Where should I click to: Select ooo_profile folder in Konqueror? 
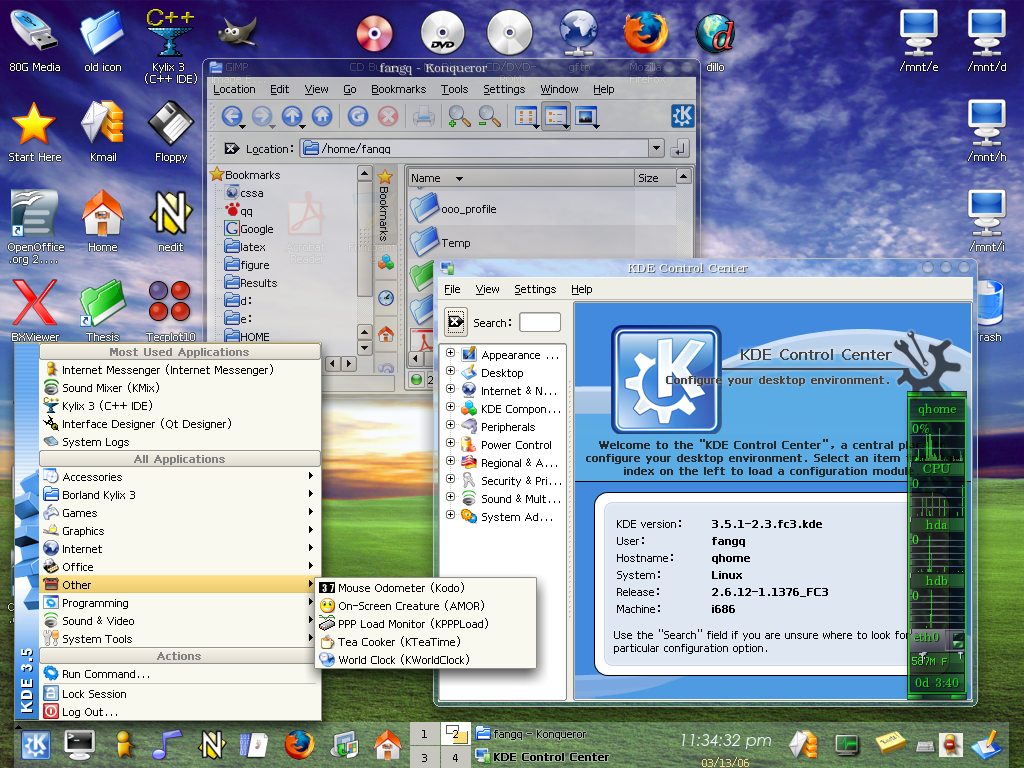tap(454, 208)
